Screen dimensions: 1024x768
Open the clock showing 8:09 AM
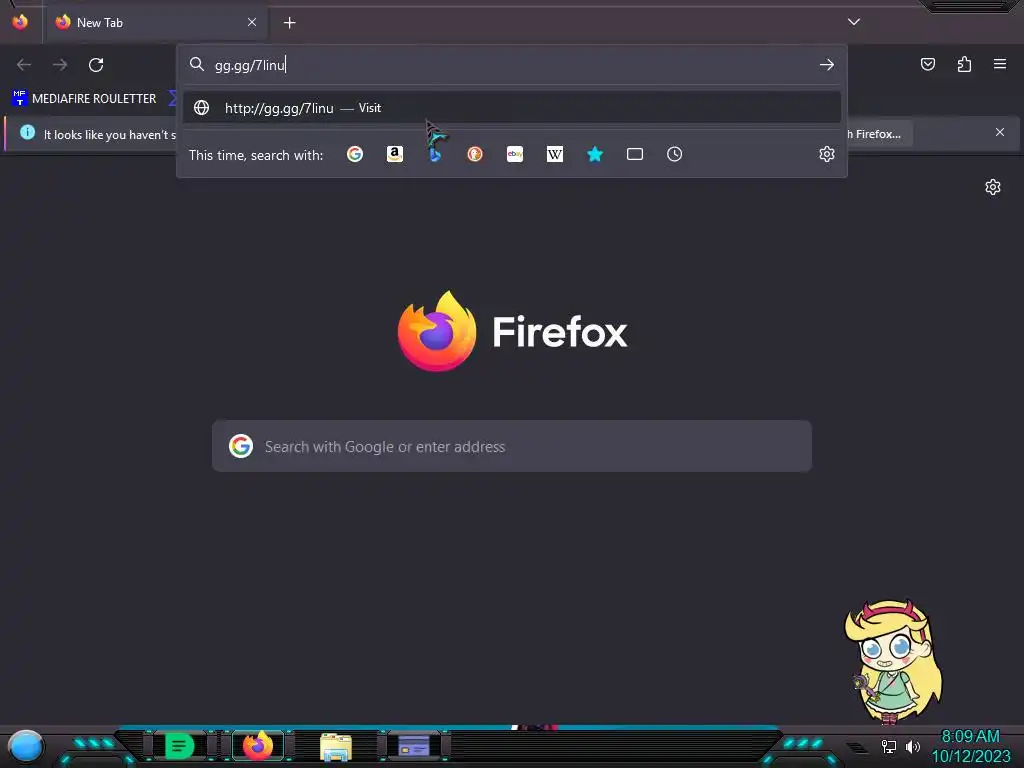970,746
